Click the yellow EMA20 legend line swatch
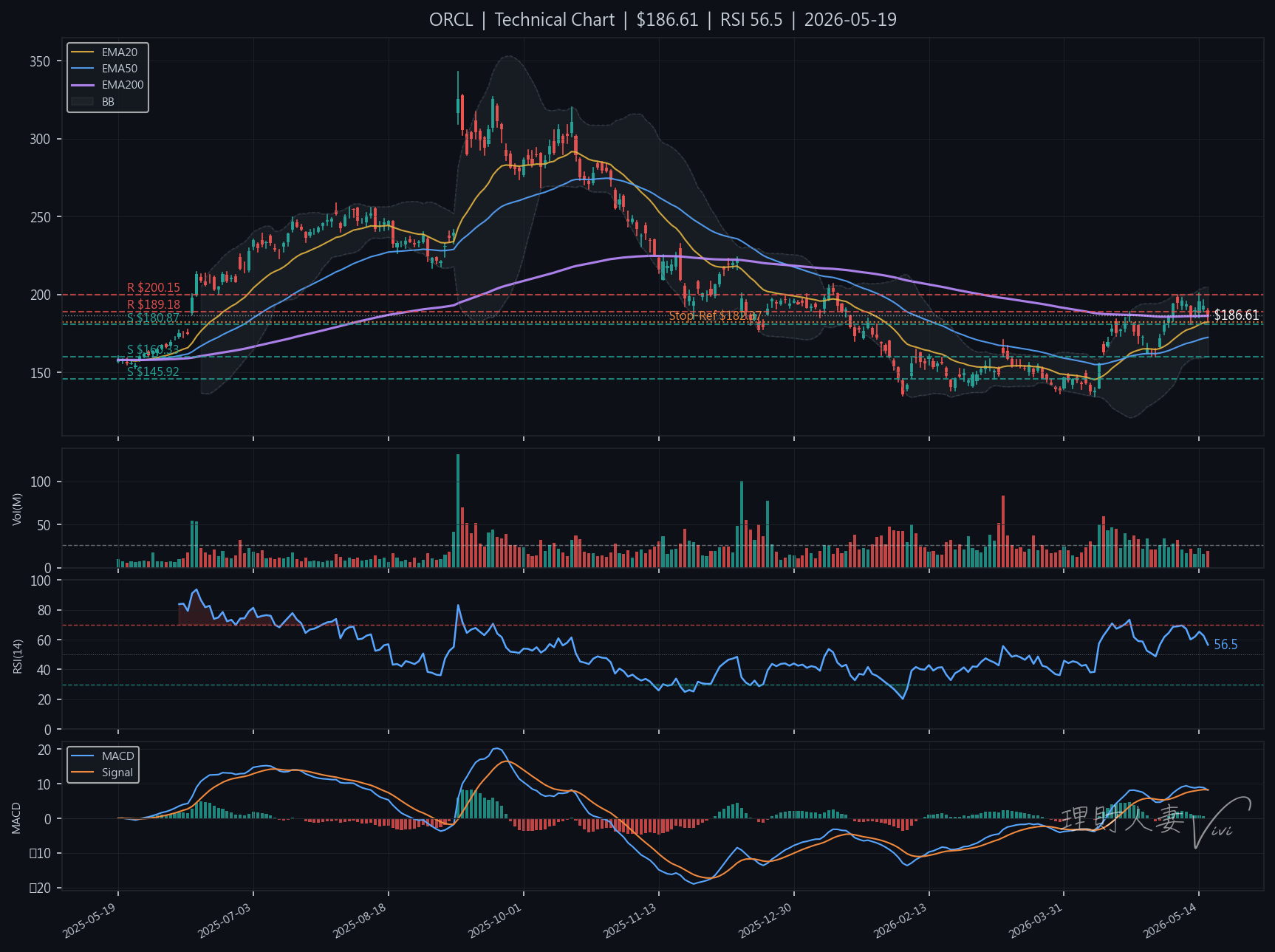 coord(83,52)
